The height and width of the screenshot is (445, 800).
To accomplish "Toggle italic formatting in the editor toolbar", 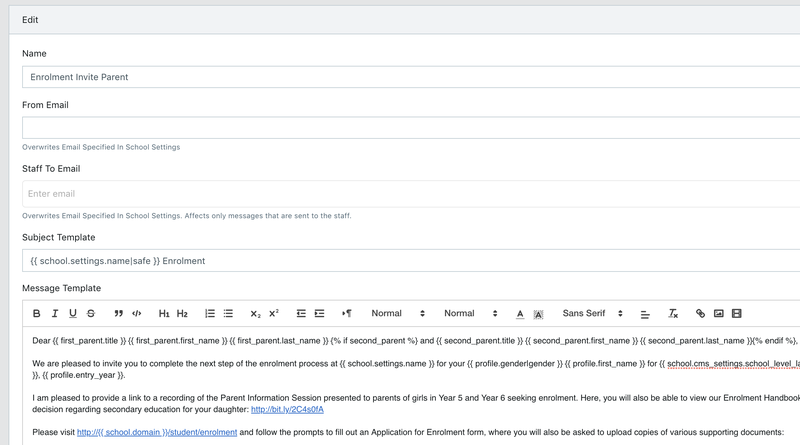I will click(55, 313).
